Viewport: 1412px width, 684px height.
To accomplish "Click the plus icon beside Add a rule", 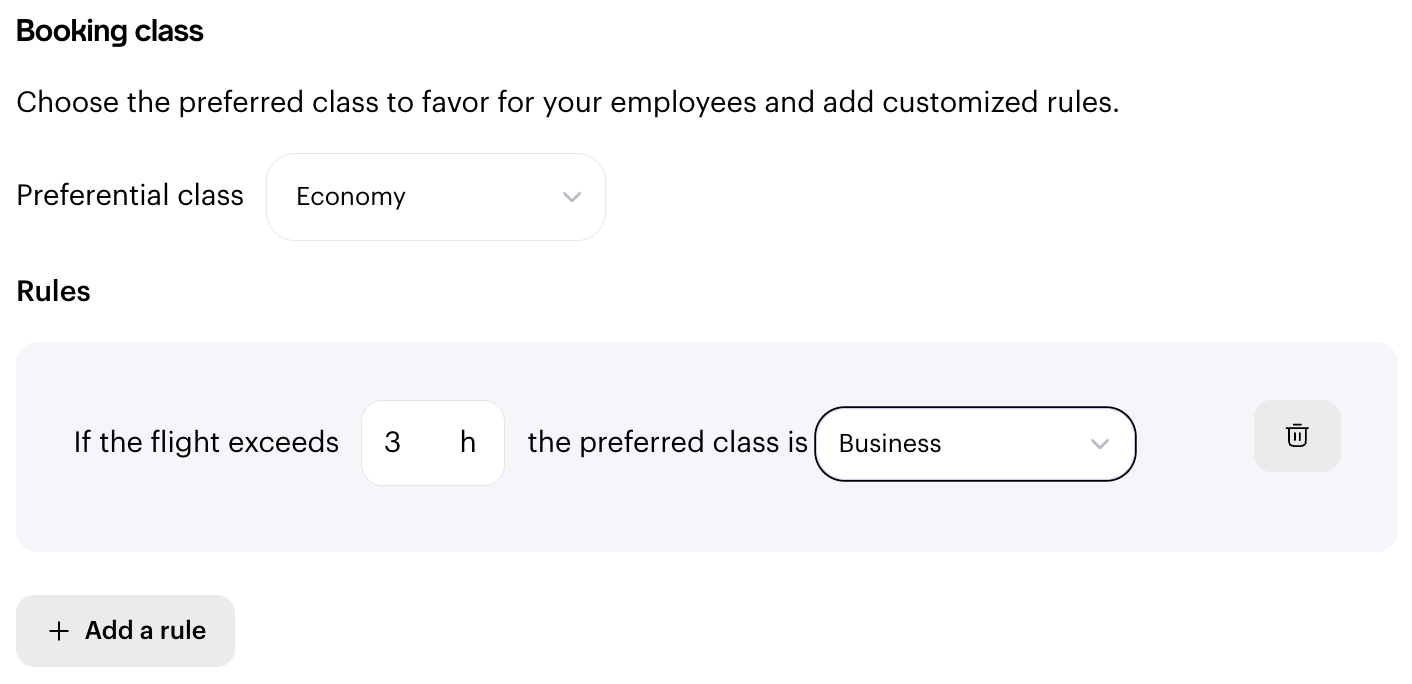I will (59, 631).
